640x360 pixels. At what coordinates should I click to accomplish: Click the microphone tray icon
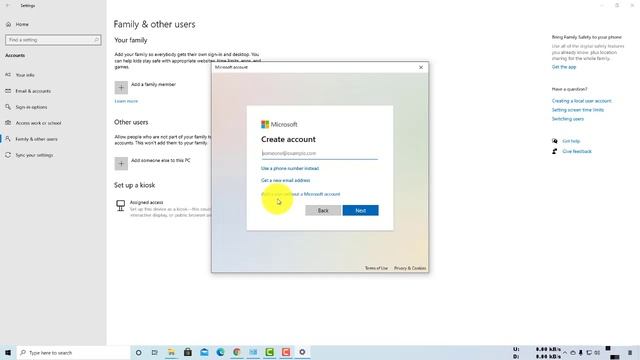pos(581,353)
